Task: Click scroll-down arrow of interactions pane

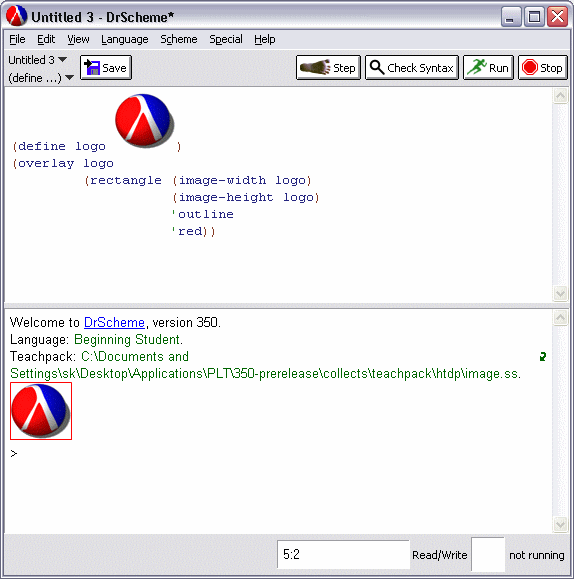Action: click(x=560, y=524)
